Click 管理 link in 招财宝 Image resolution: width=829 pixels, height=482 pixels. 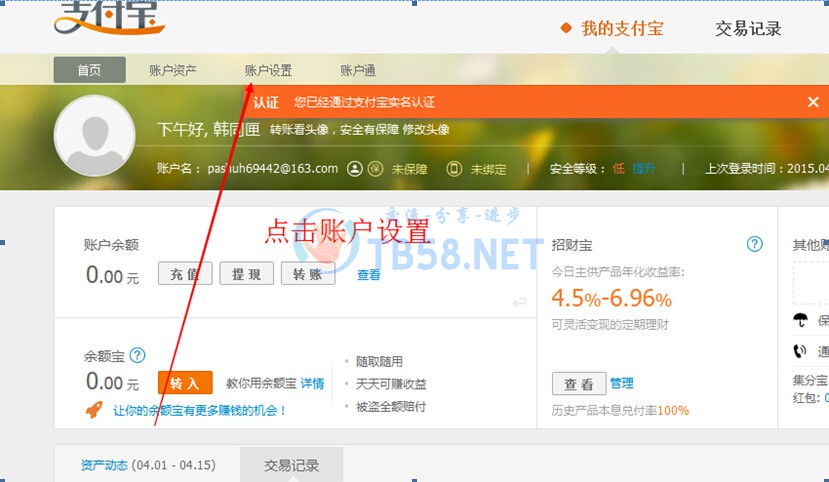[622, 383]
